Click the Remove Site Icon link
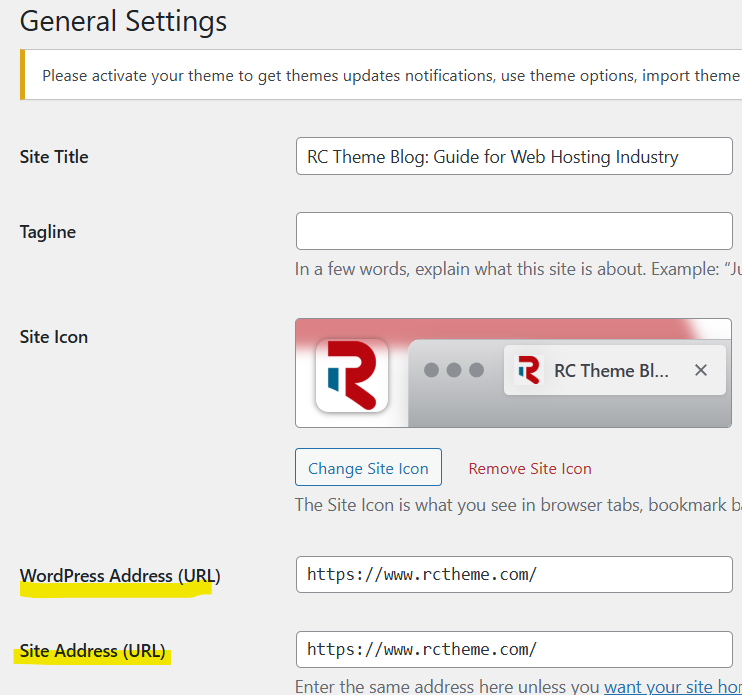This screenshot has width=742, height=695. (530, 468)
